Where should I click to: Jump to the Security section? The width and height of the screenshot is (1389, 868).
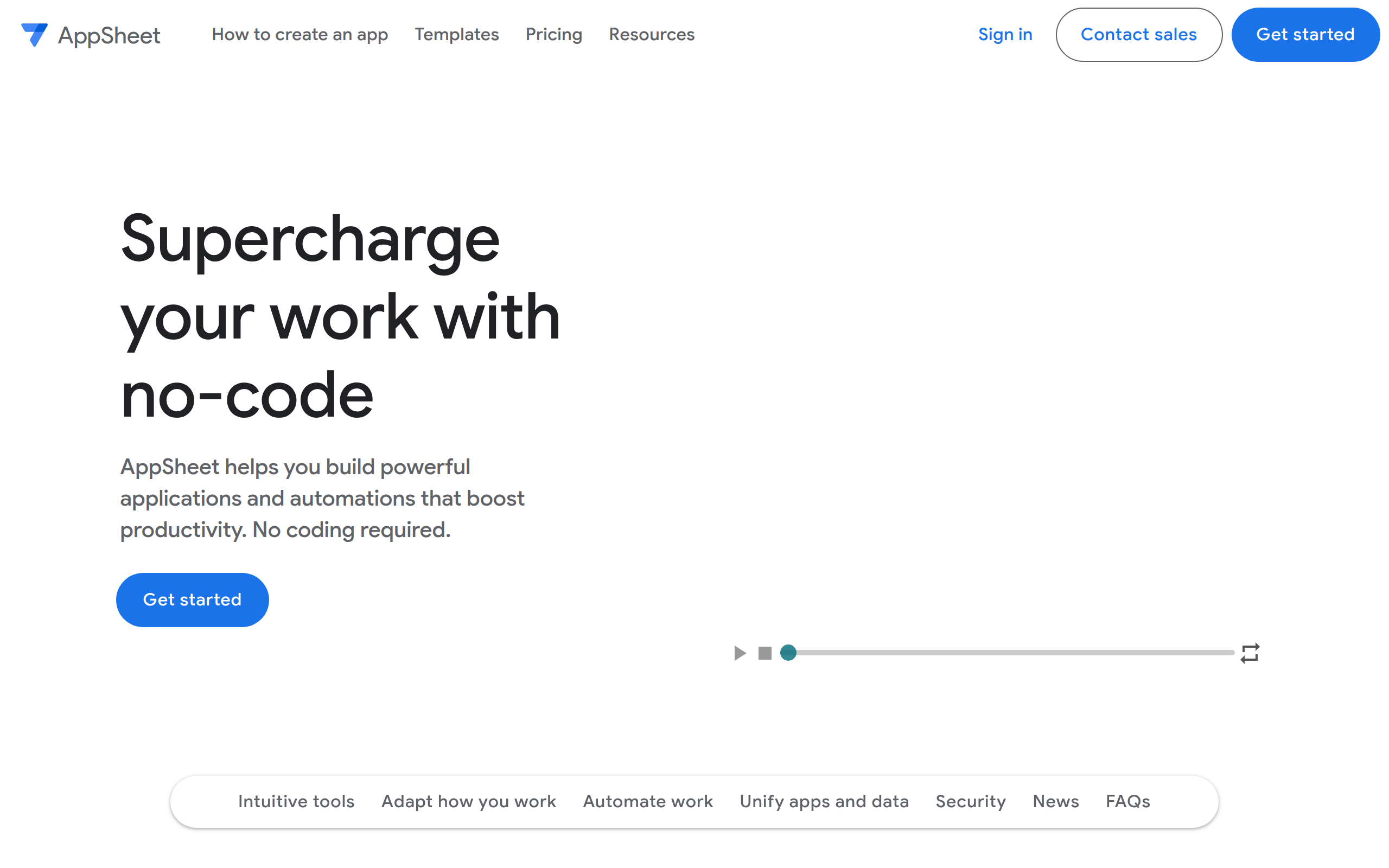tap(970, 801)
